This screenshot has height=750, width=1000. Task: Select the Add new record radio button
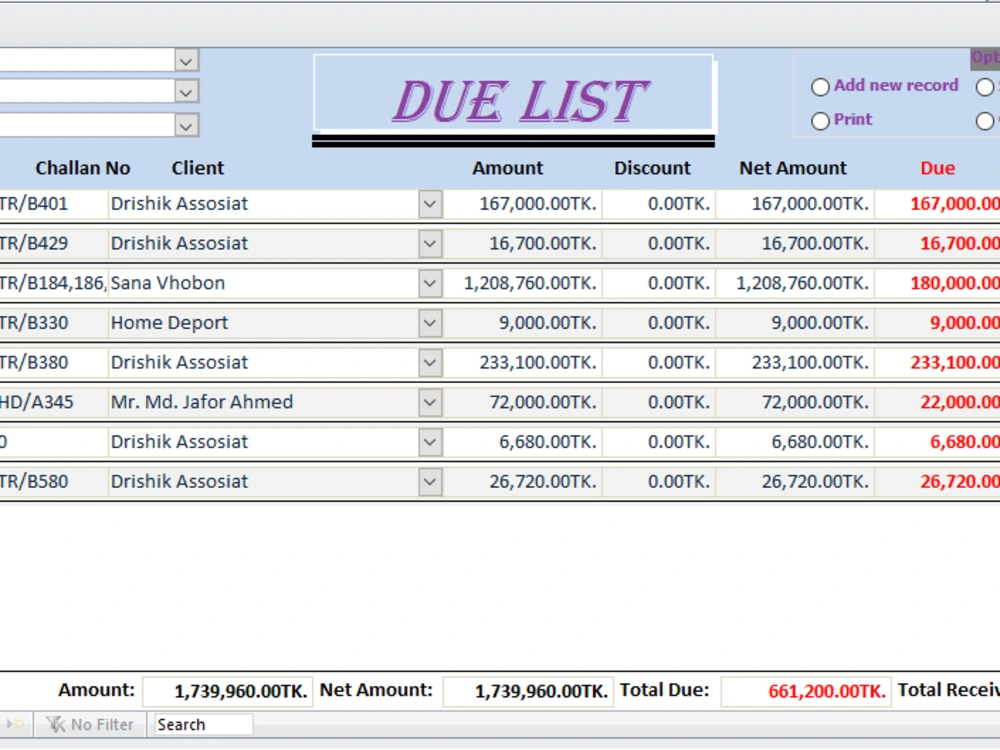(820, 86)
